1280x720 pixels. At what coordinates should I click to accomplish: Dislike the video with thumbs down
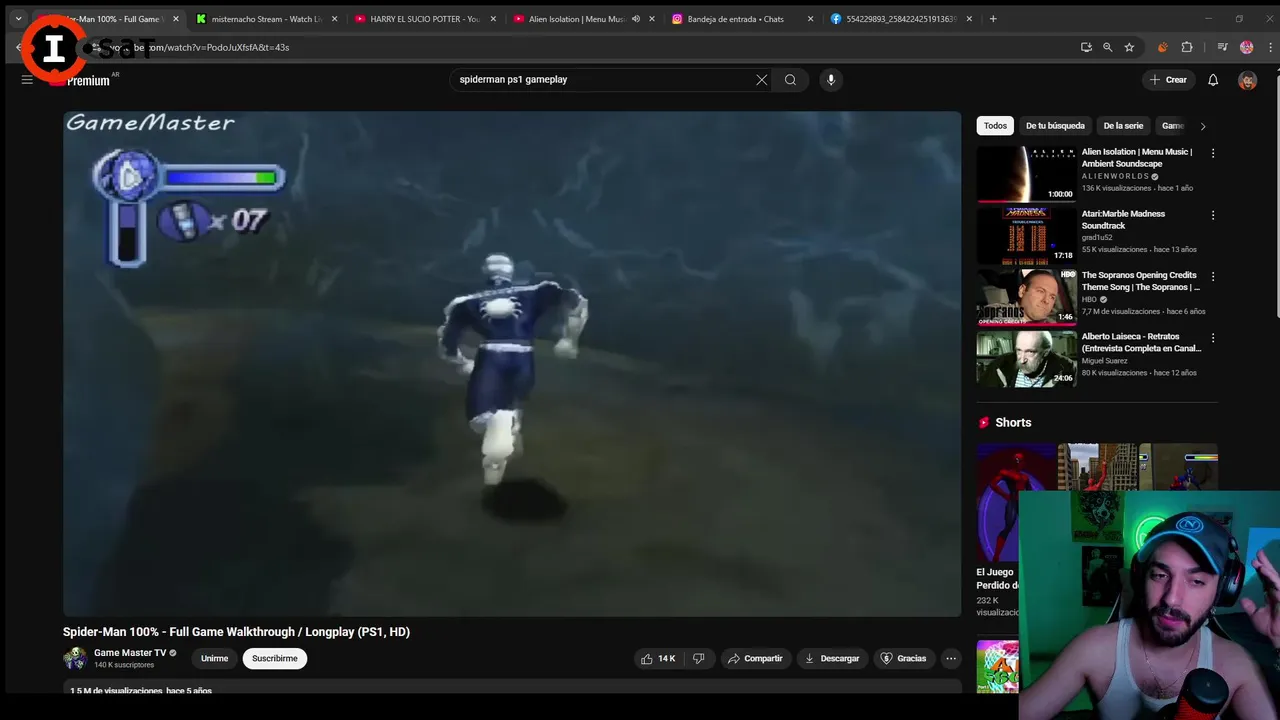699,659
